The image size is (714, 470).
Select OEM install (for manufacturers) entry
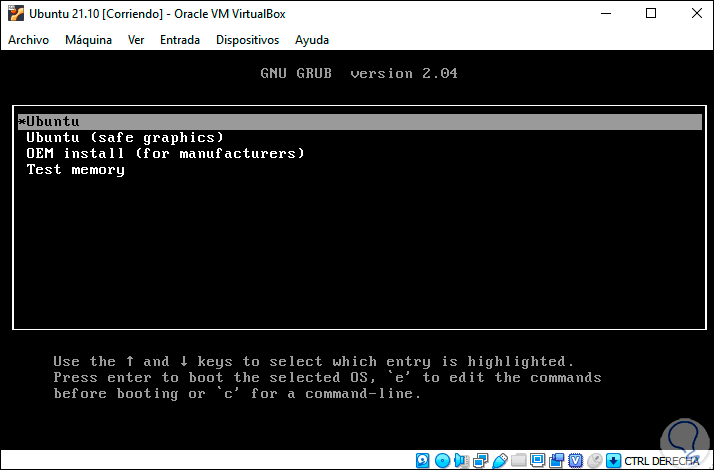tap(165, 153)
